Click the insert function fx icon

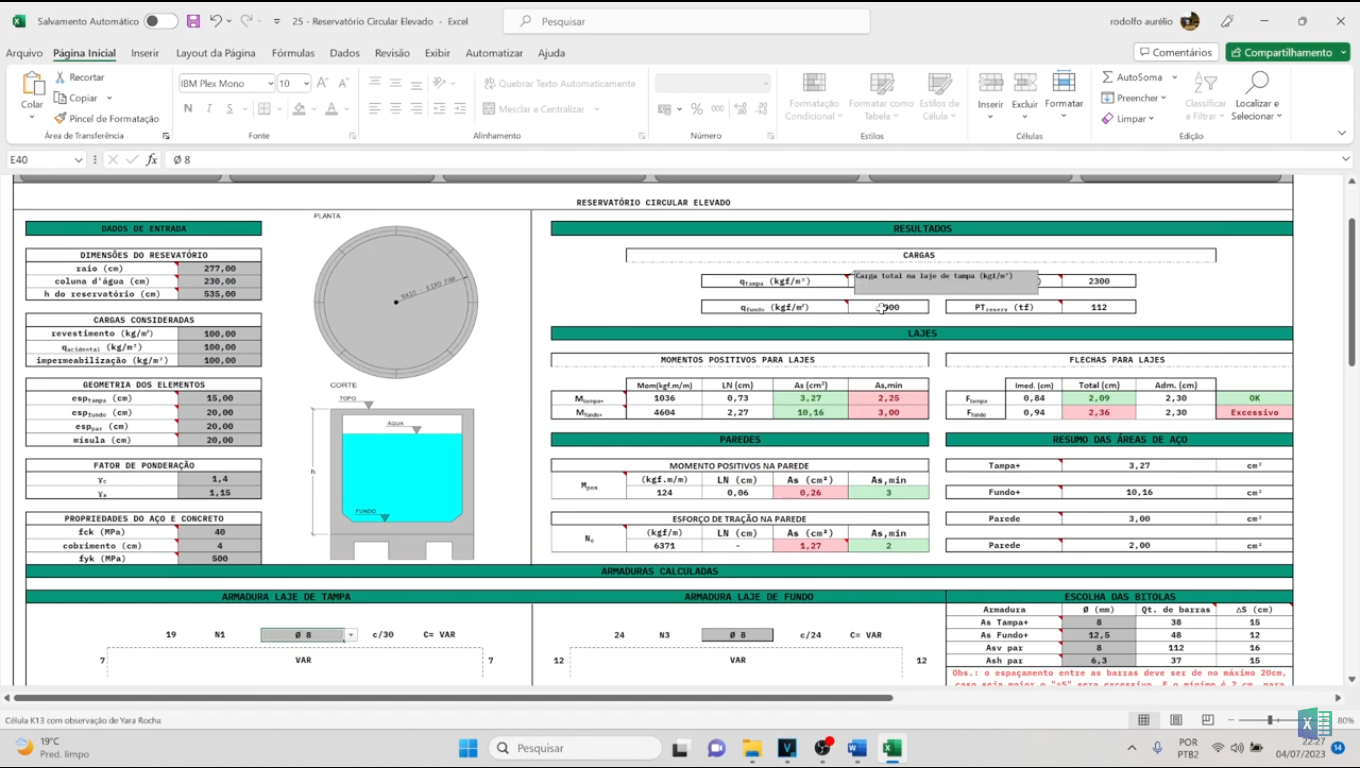(152, 160)
